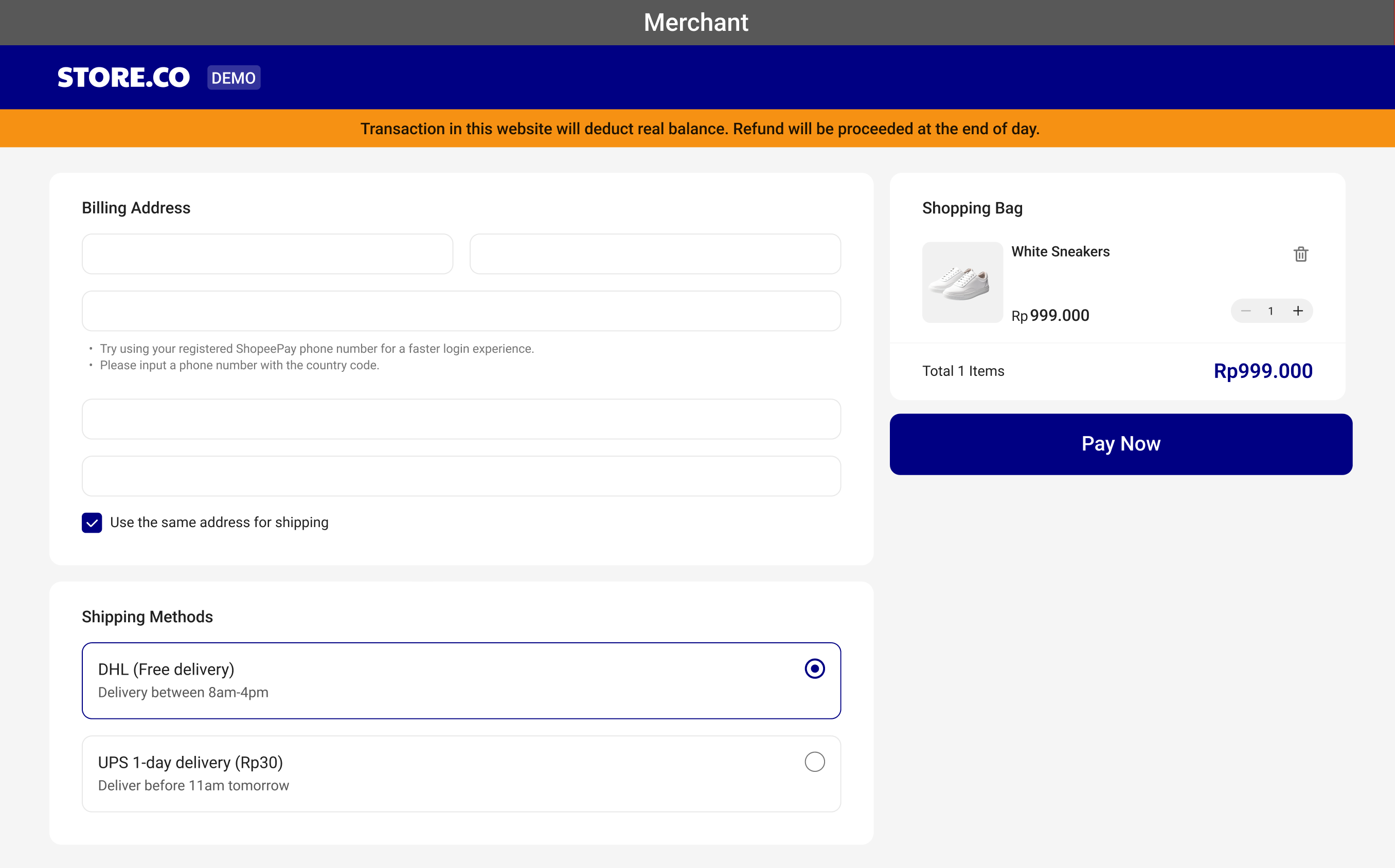The width and height of the screenshot is (1395, 868).
Task: Select UPS 1-day delivery radio button
Action: [x=814, y=762]
